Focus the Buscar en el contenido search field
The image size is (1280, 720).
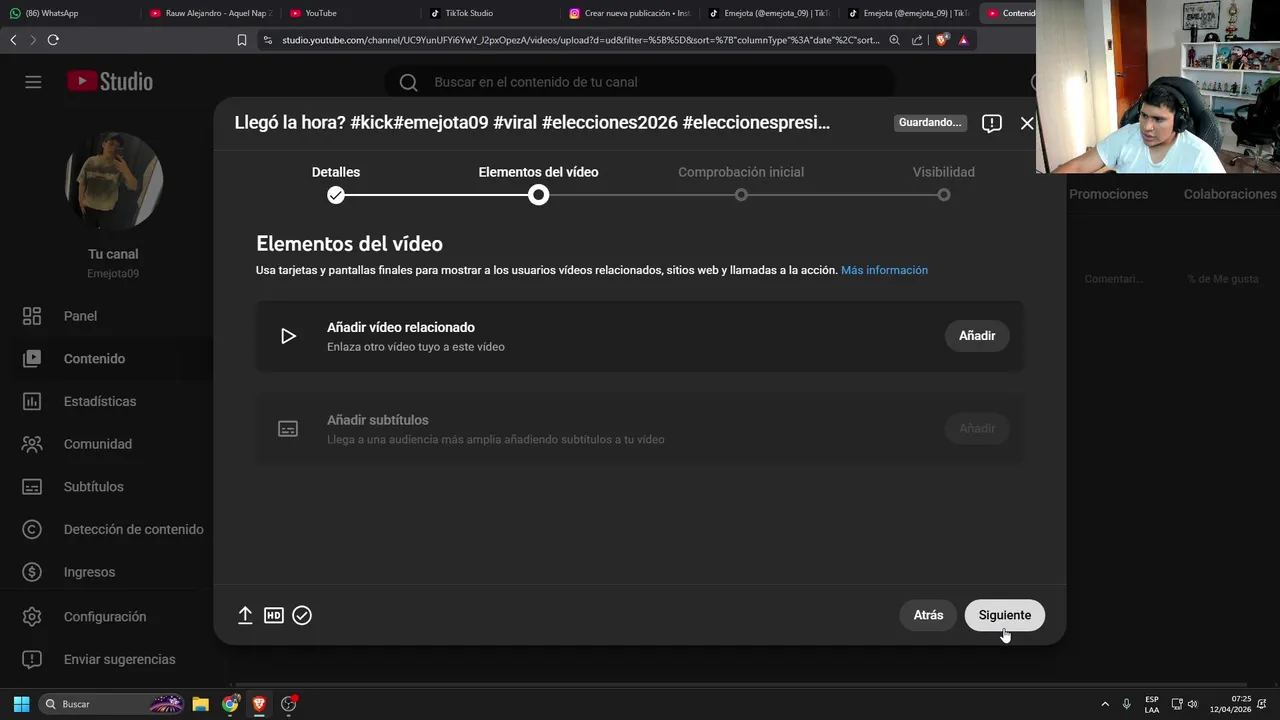click(640, 82)
